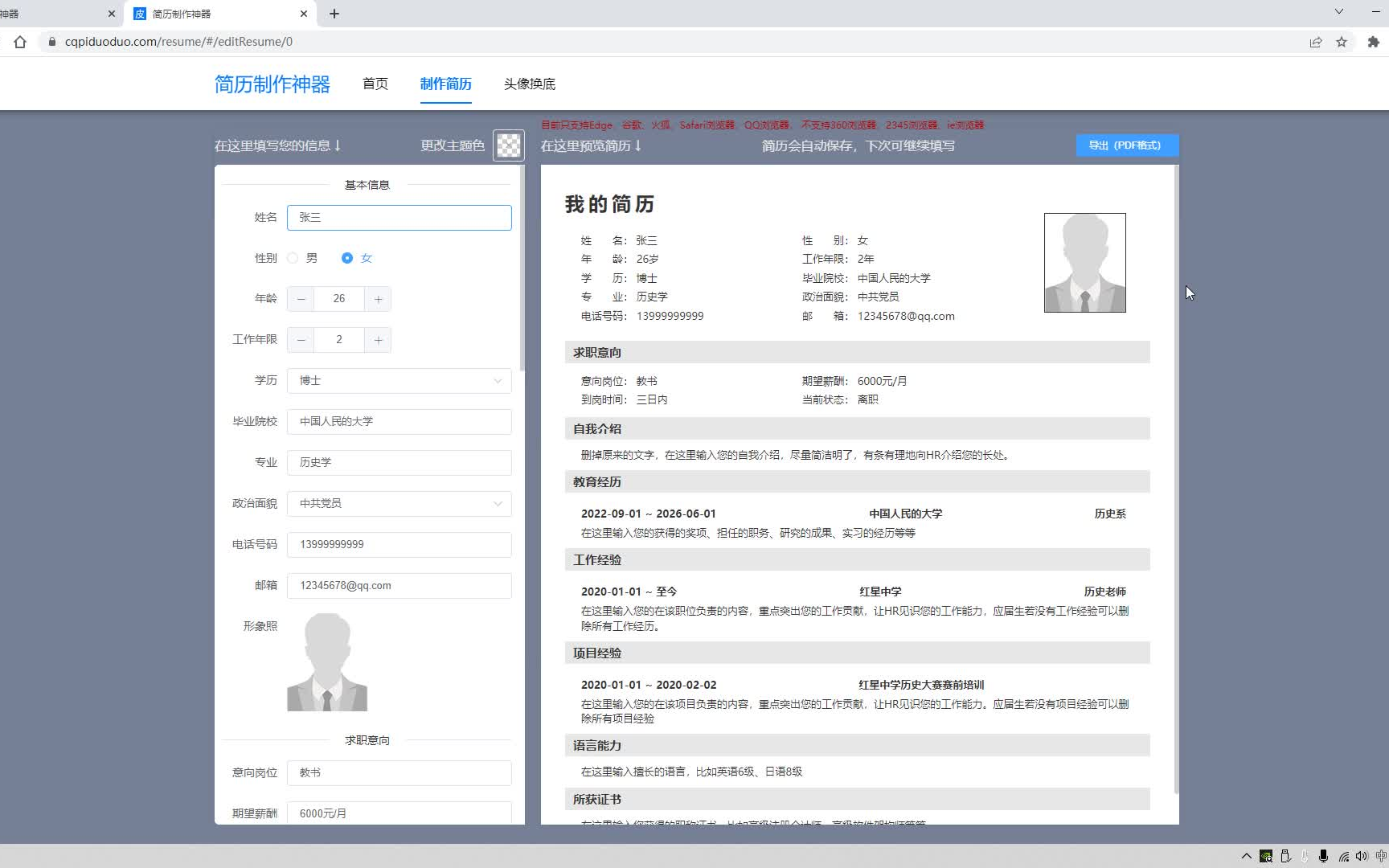1389x868 pixels.
Task: Click the 期望薪酬 input field
Action: coord(399,813)
